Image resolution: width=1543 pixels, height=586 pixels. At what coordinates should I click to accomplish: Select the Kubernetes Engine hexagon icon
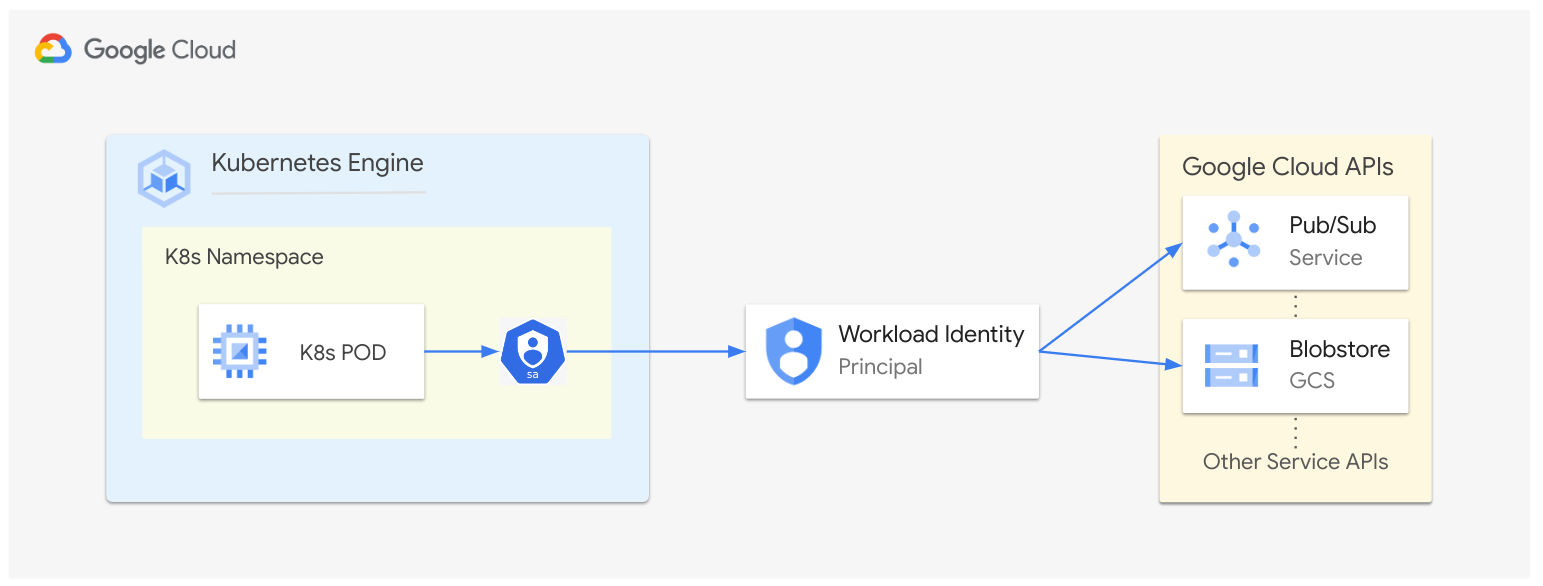click(x=164, y=178)
